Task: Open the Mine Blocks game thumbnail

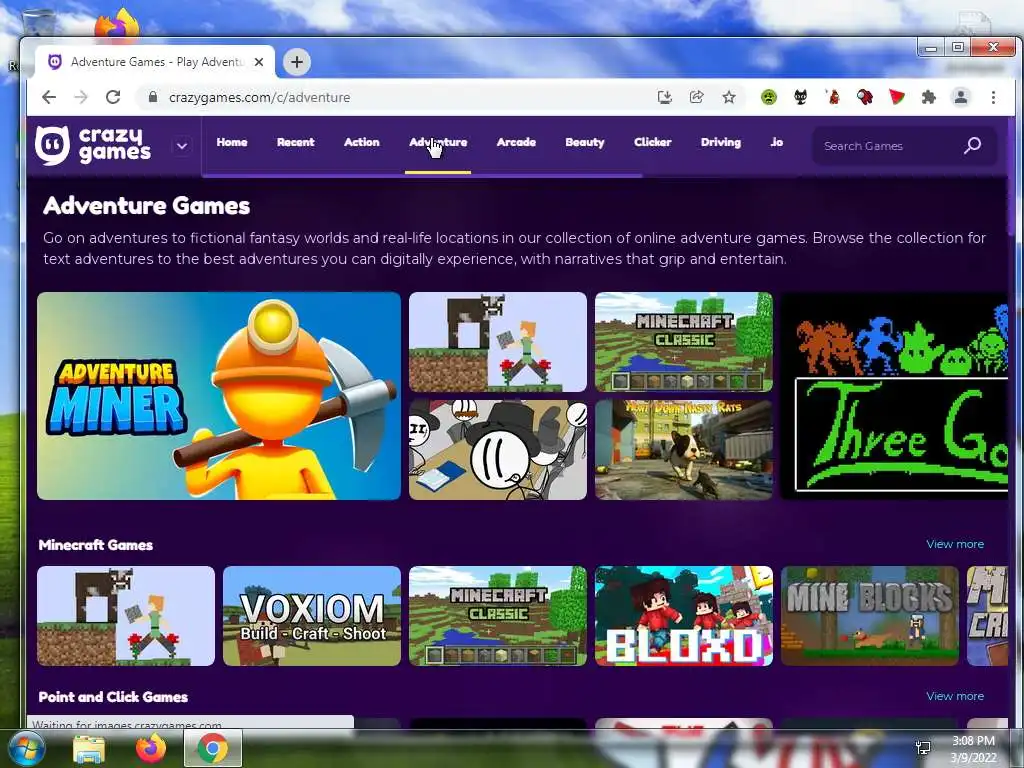Action: pyautogui.click(x=870, y=616)
